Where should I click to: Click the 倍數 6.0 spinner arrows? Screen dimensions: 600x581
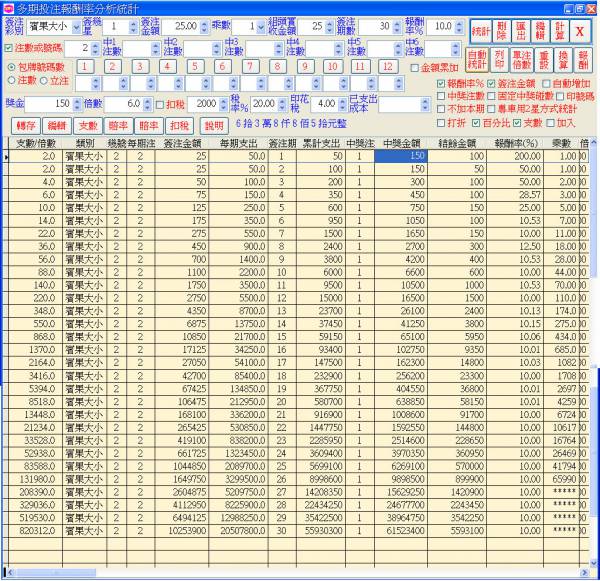(148, 104)
